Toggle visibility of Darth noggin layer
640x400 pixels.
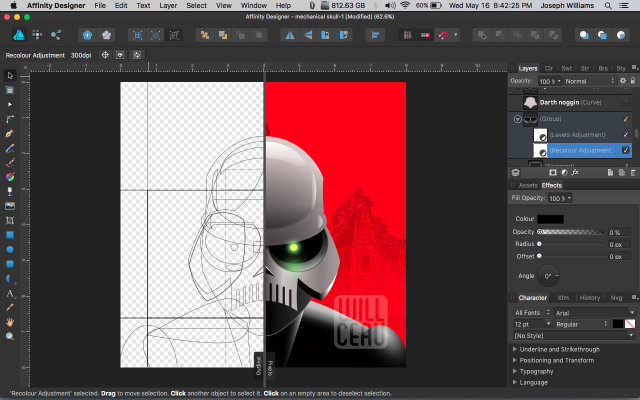(626, 102)
